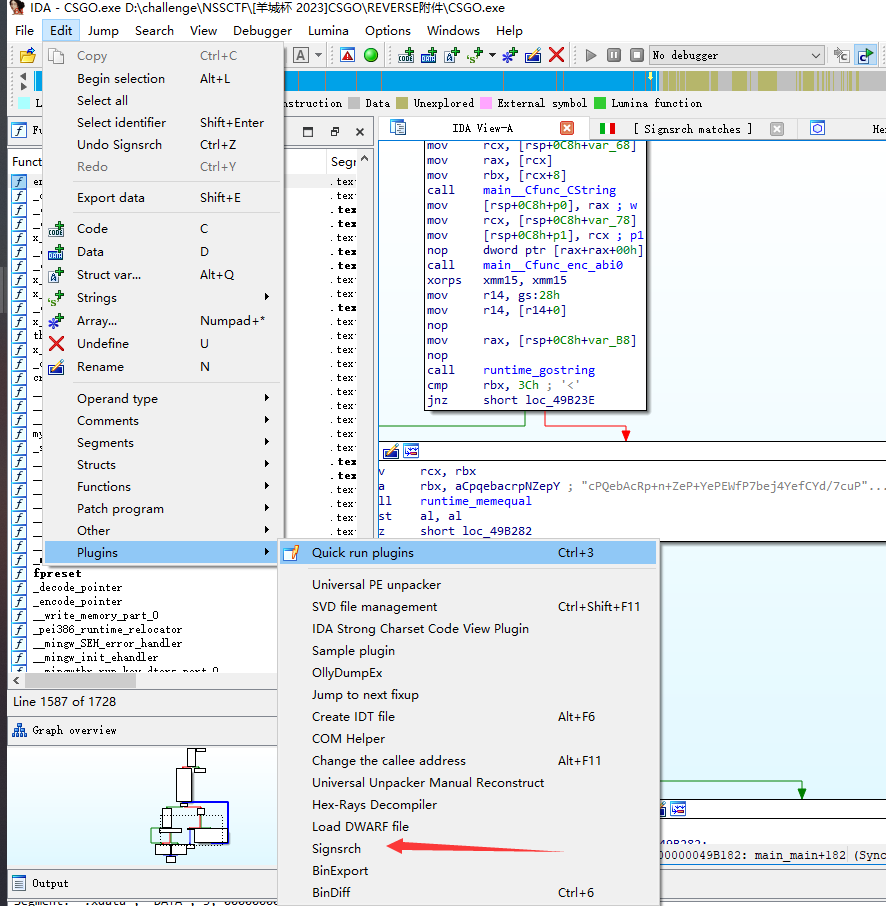Open the Debugger menu

(262, 31)
